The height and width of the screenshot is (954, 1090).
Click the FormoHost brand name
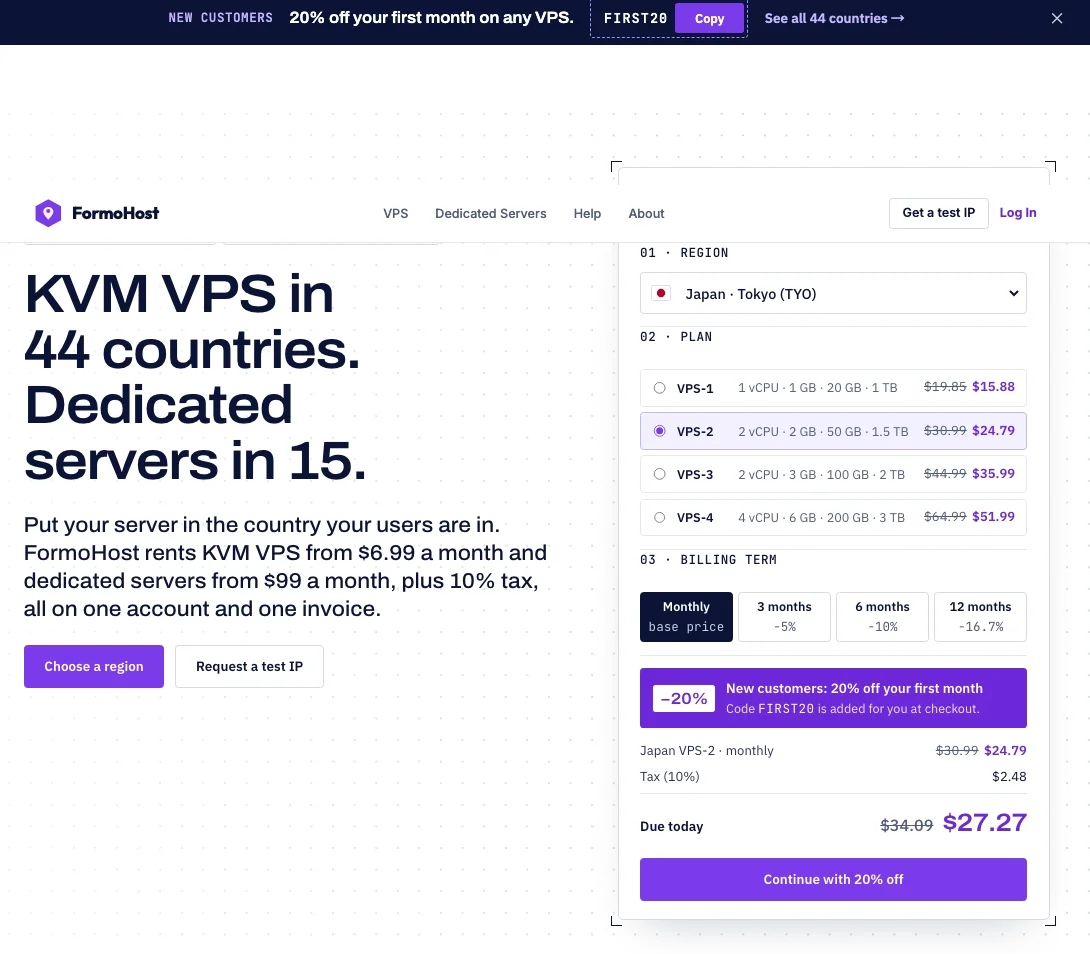(115, 213)
